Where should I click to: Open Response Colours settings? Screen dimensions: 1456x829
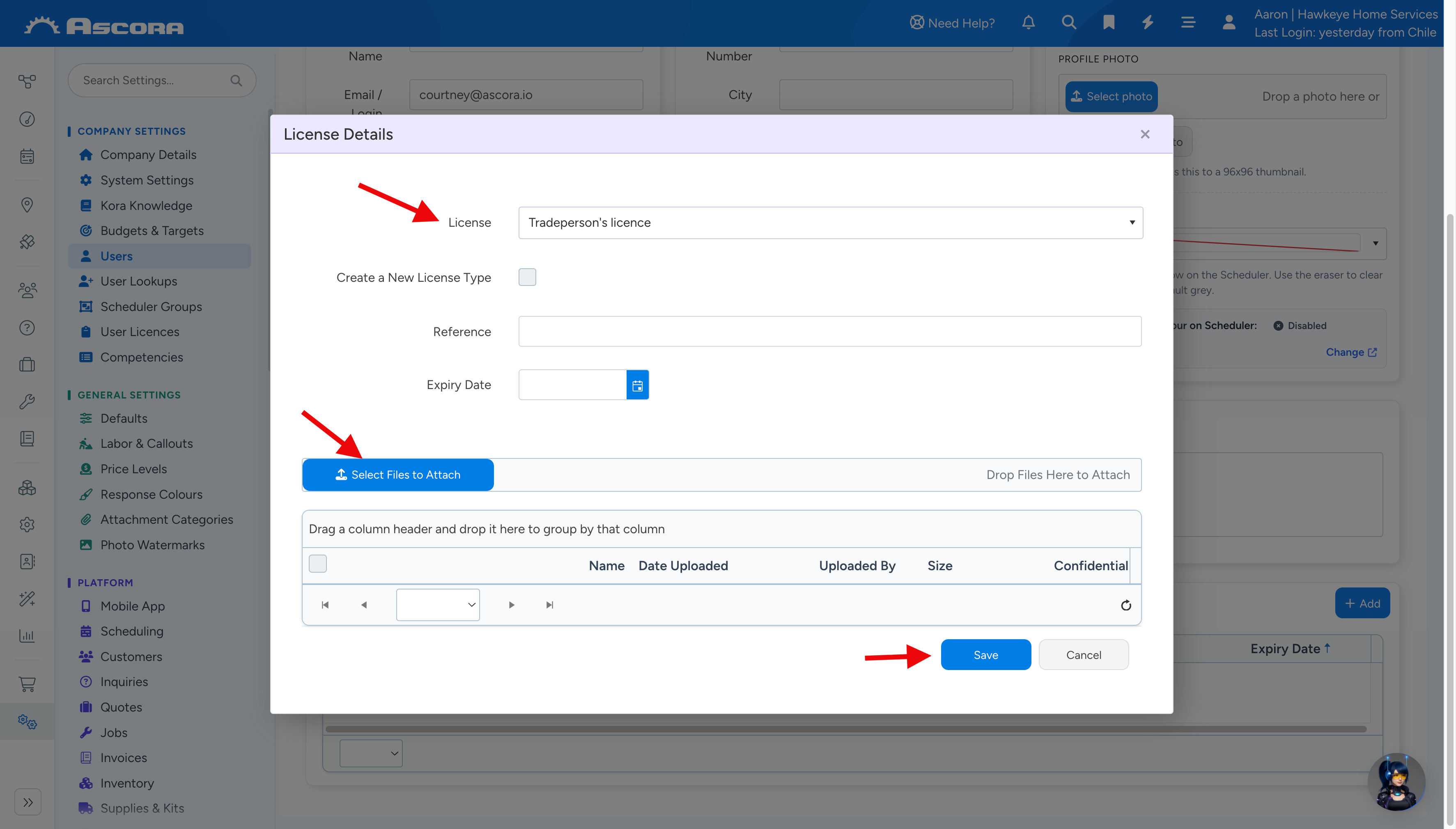tap(152, 495)
